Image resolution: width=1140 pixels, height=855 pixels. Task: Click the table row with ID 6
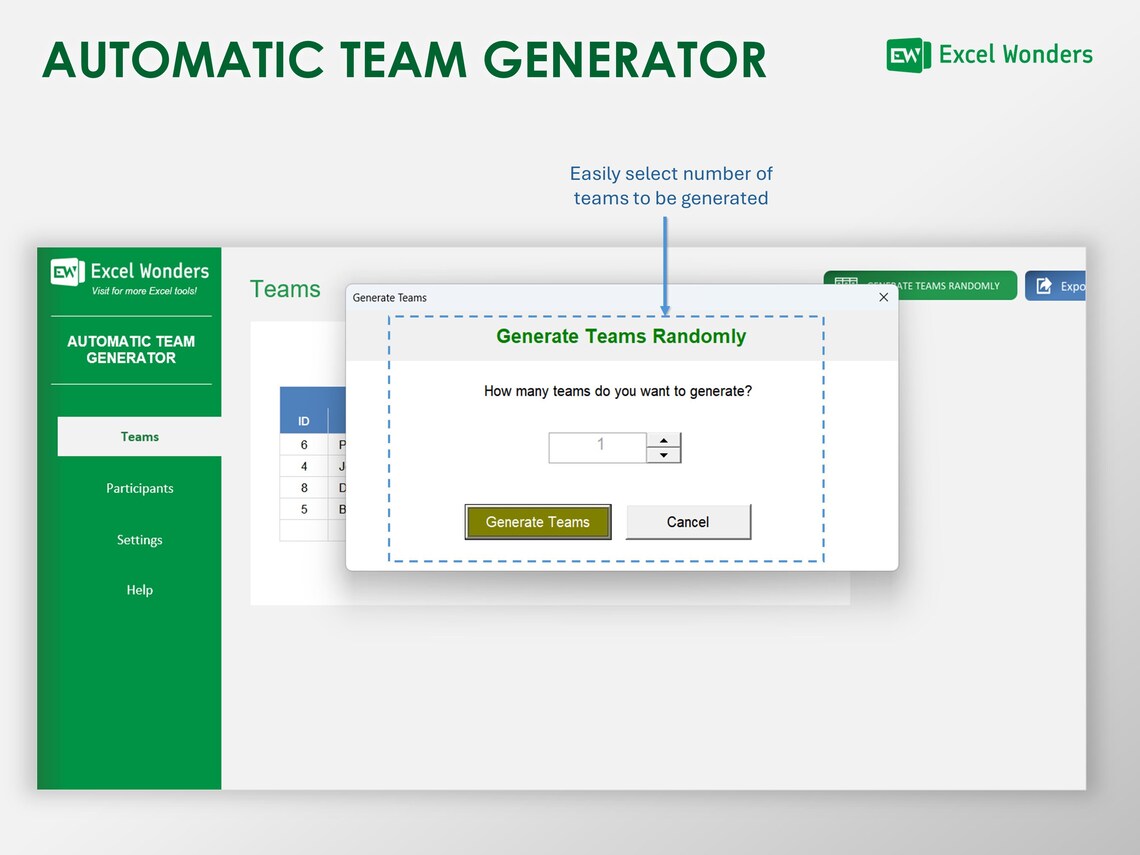[x=303, y=445]
